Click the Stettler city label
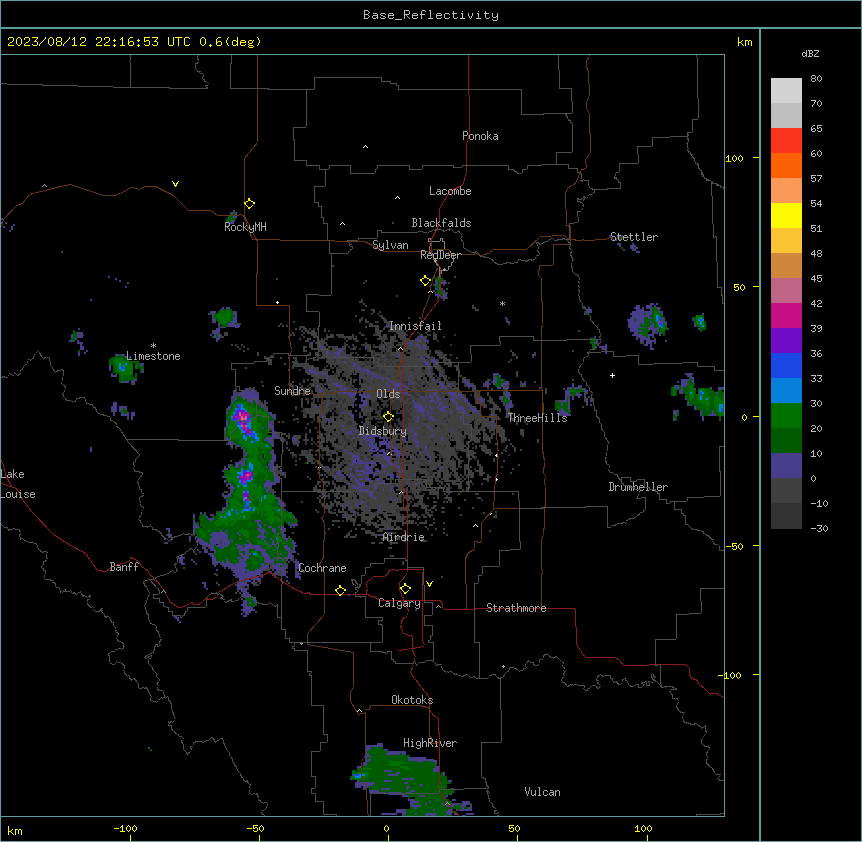862x842 pixels. tap(634, 237)
